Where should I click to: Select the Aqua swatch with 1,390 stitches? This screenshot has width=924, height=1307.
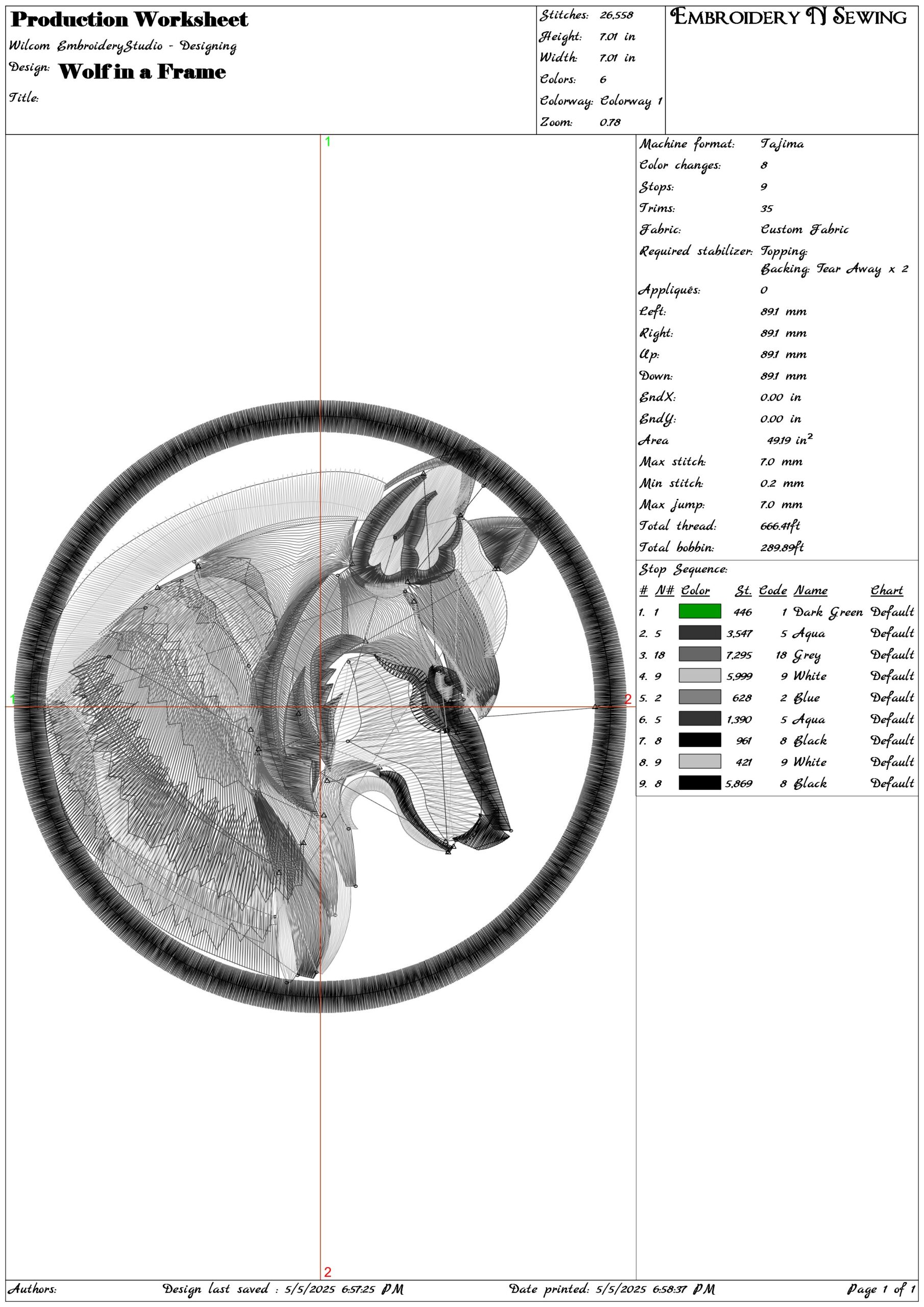699,718
